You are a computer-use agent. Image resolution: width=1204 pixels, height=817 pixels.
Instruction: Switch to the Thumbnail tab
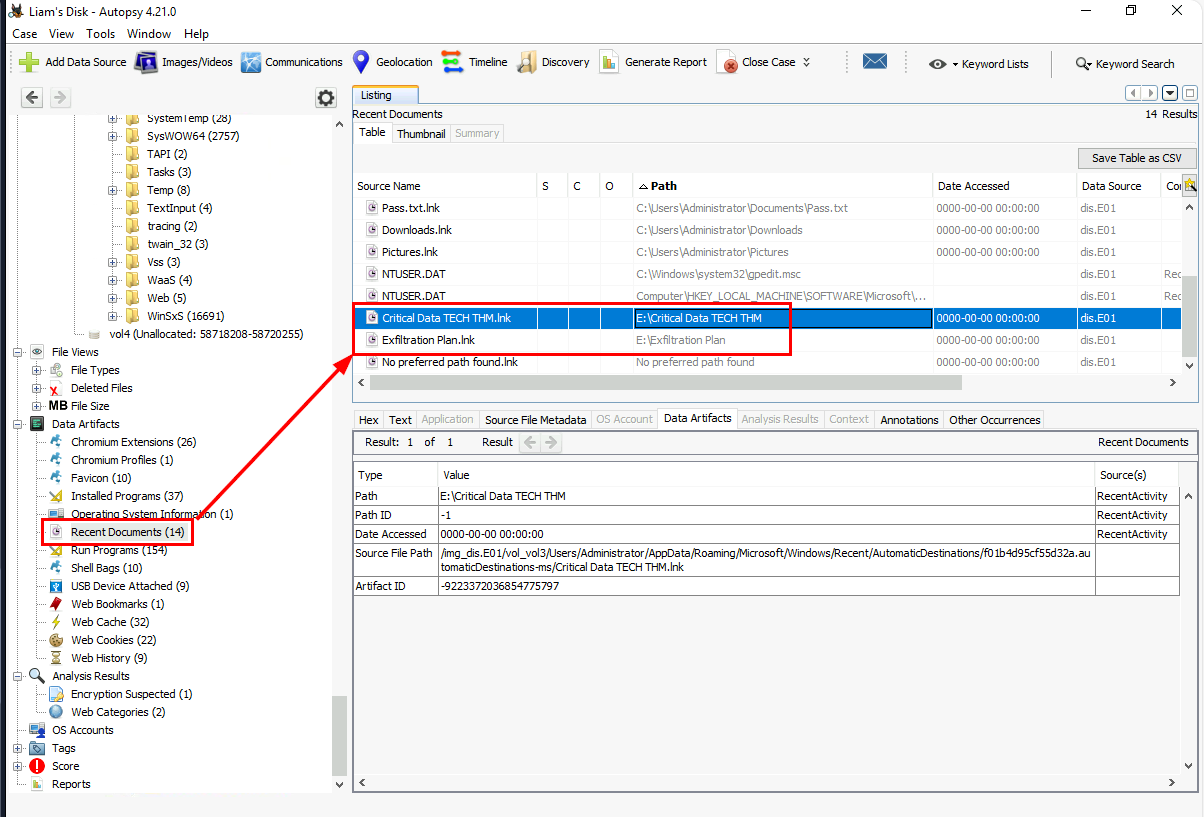pos(421,133)
